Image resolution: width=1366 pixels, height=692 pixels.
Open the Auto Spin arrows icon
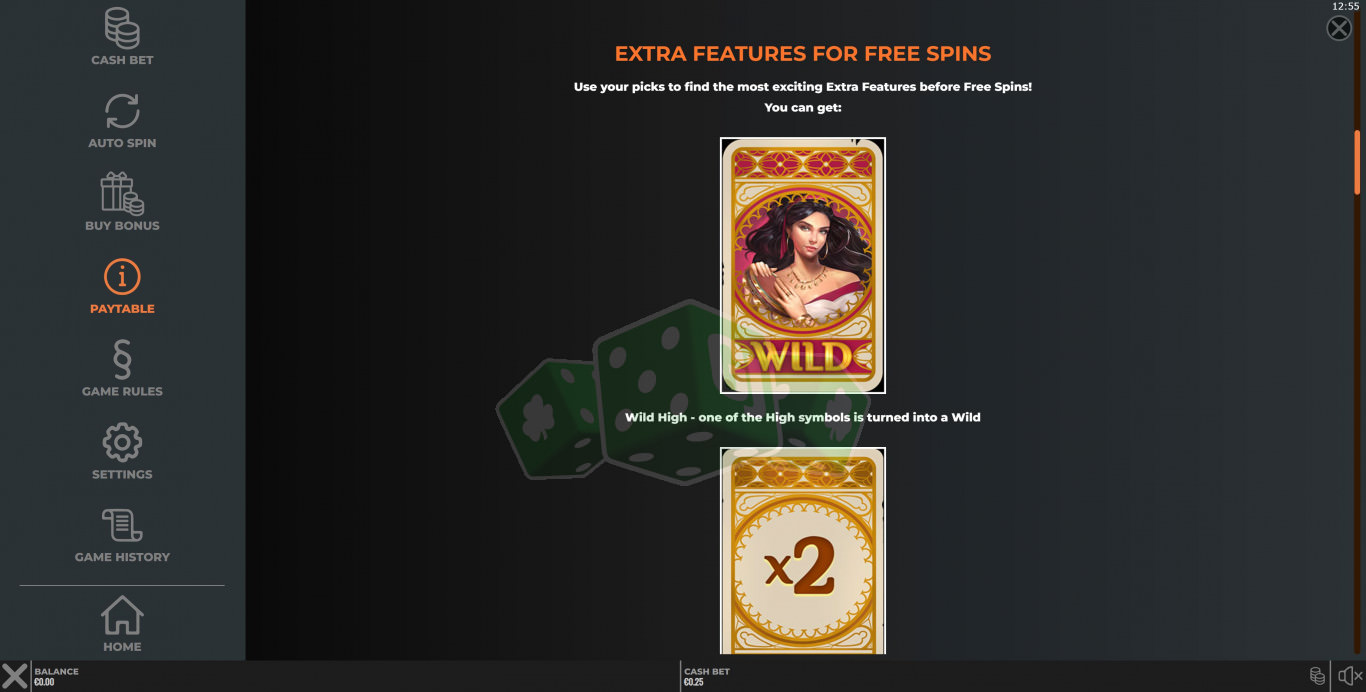coord(122,111)
